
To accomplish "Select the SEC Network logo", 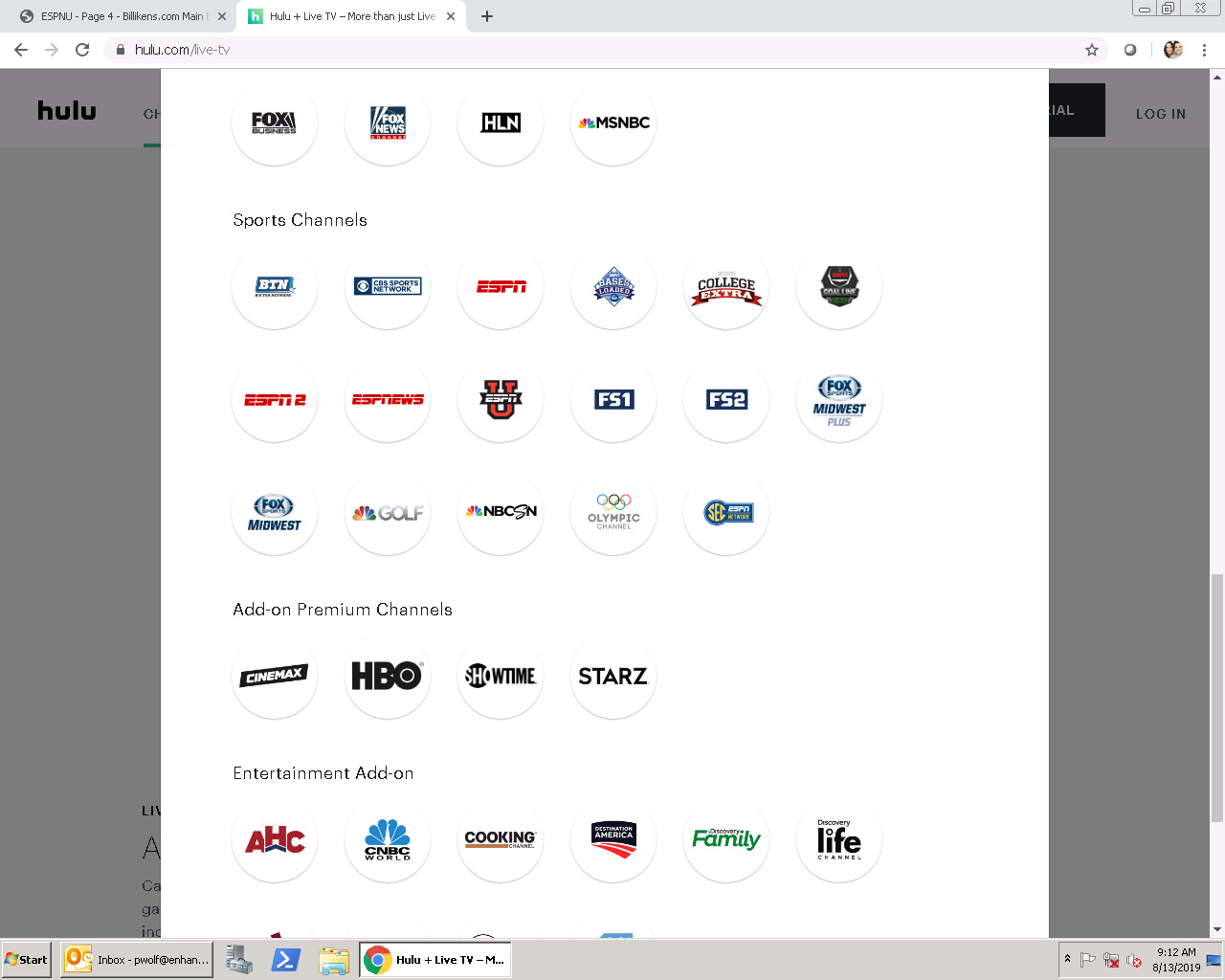I will pyautogui.click(x=726, y=512).
